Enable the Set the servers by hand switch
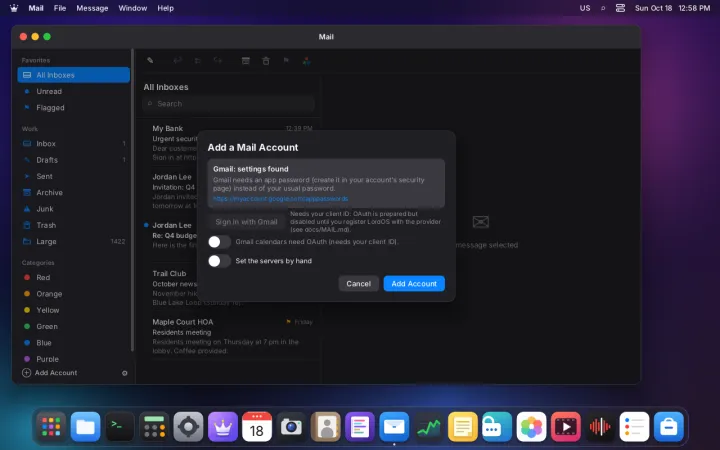This screenshot has width=720, height=450. [219, 261]
